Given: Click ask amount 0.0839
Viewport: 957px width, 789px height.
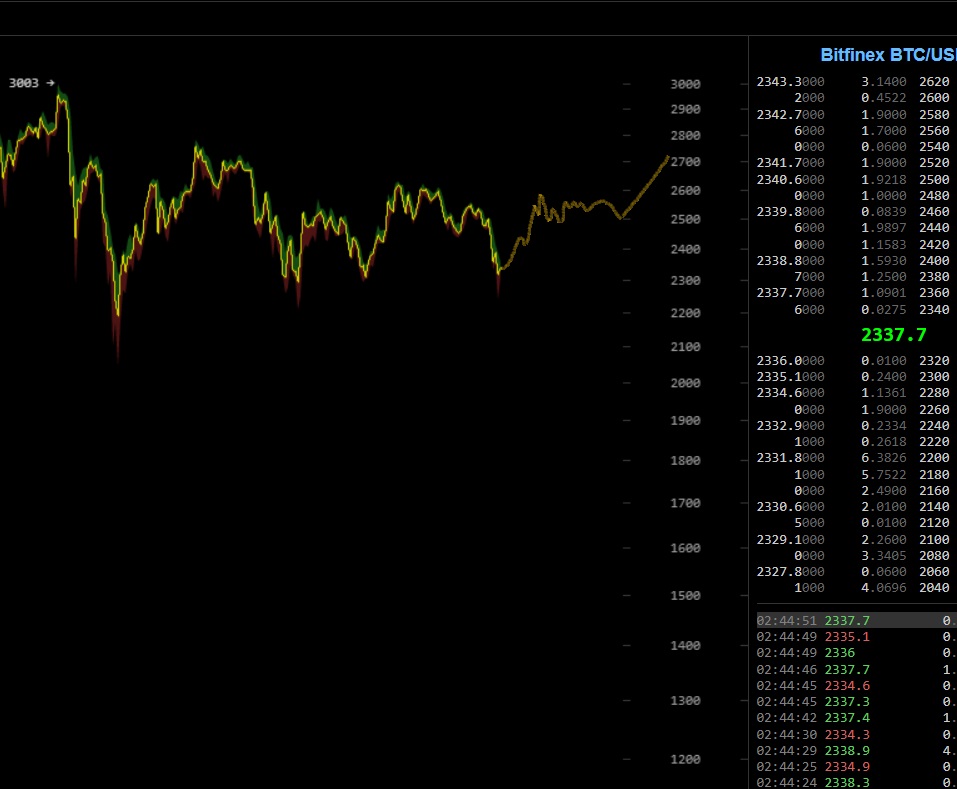Looking at the screenshot, I should [x=884, y=212].
